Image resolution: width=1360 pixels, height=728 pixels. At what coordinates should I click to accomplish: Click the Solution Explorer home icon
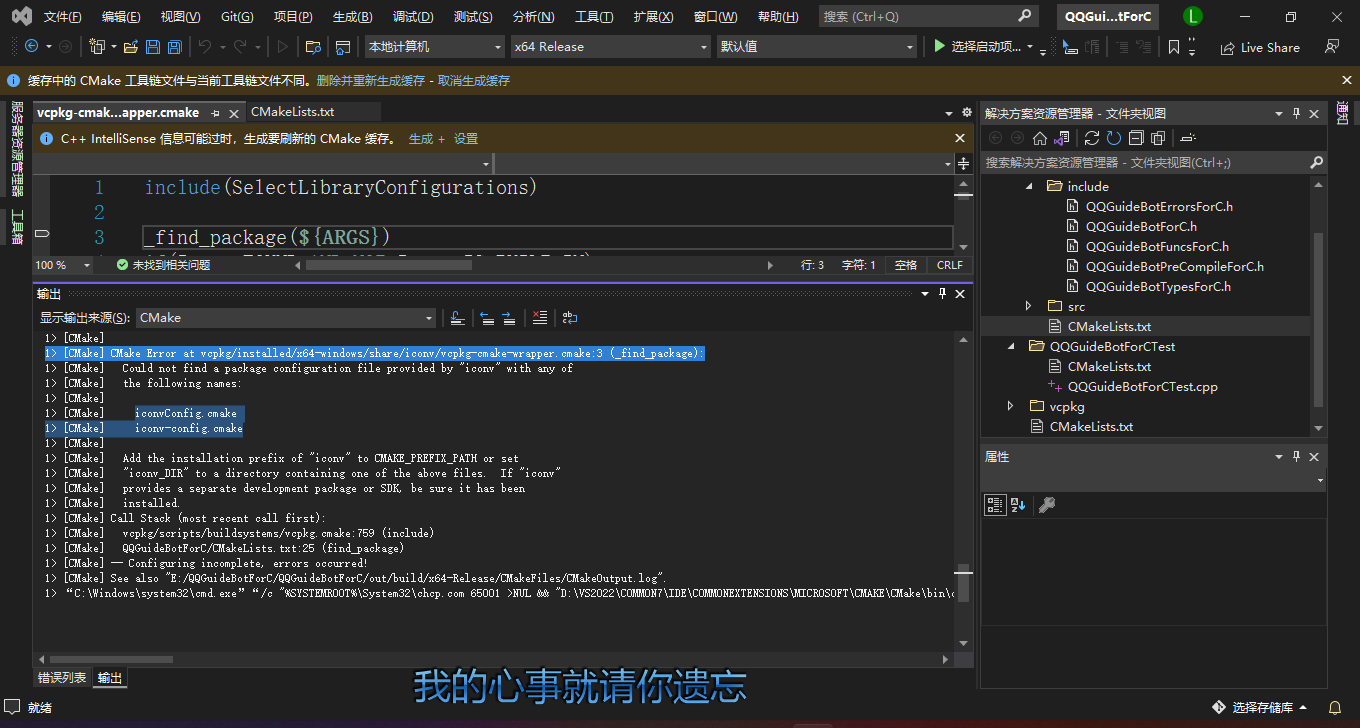coord(1040,138)
